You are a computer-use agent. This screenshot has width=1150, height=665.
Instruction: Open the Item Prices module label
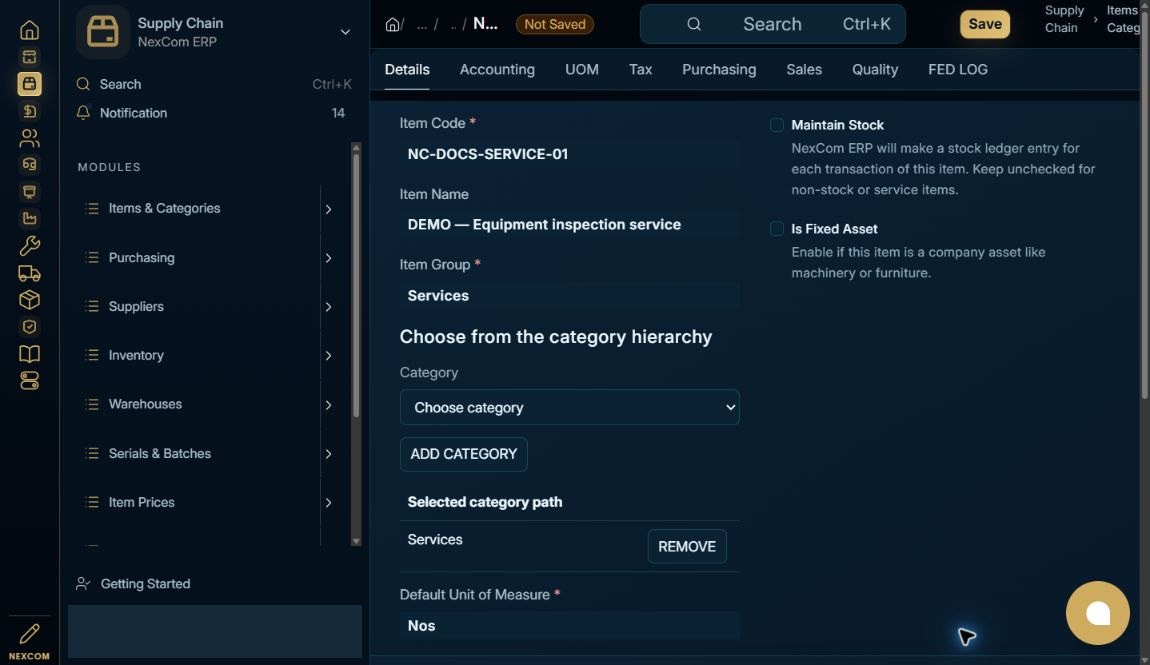[x=142, y=502]
